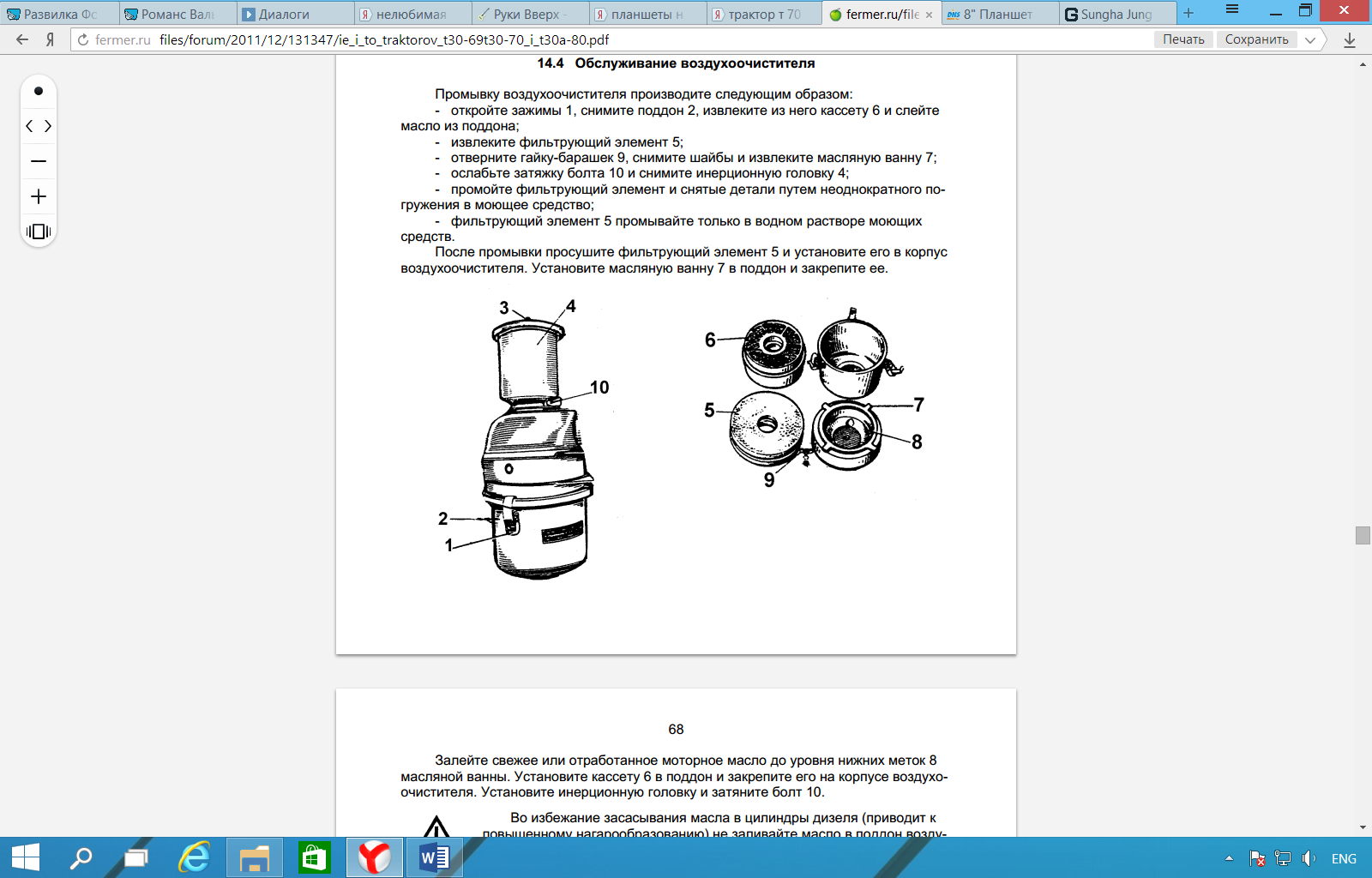This screenshot has height=878, width=1372.
Task: Open the Windows Store taskbar icon
Action: point(314,857)
